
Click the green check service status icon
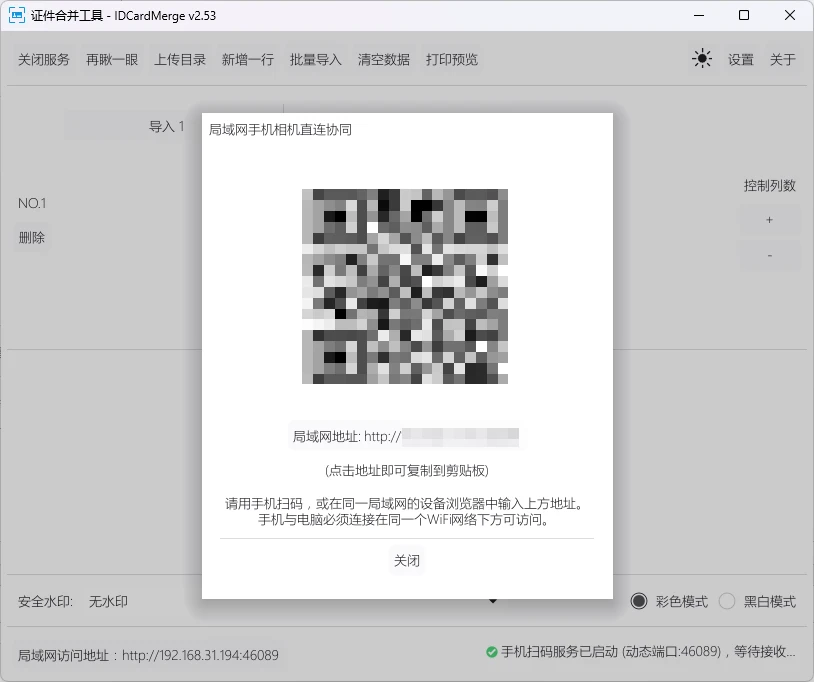(x=491, y=652)
